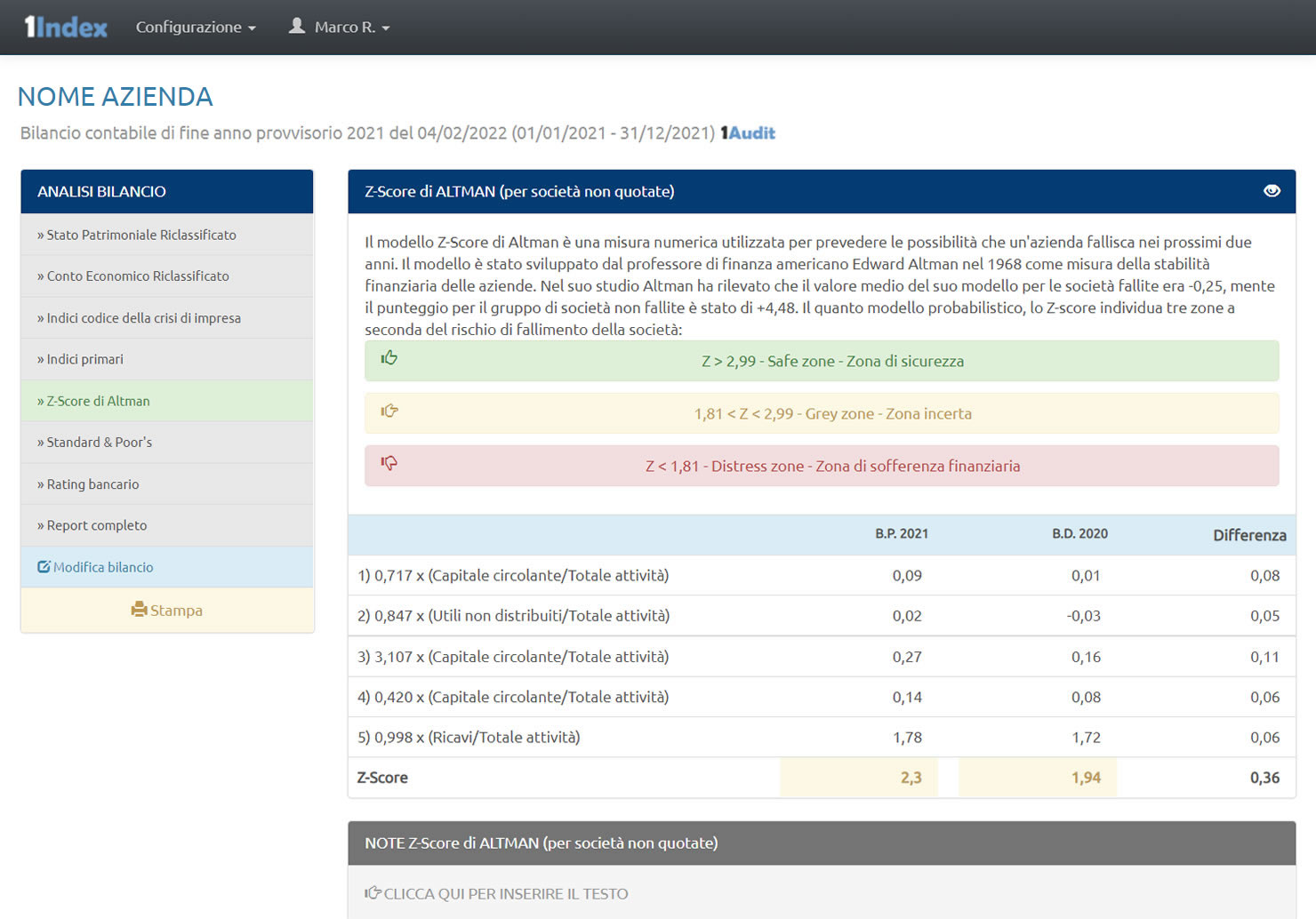Click the printer icon next to Stampa
Screen dimensions: 1316x919
tap(139, 610)
